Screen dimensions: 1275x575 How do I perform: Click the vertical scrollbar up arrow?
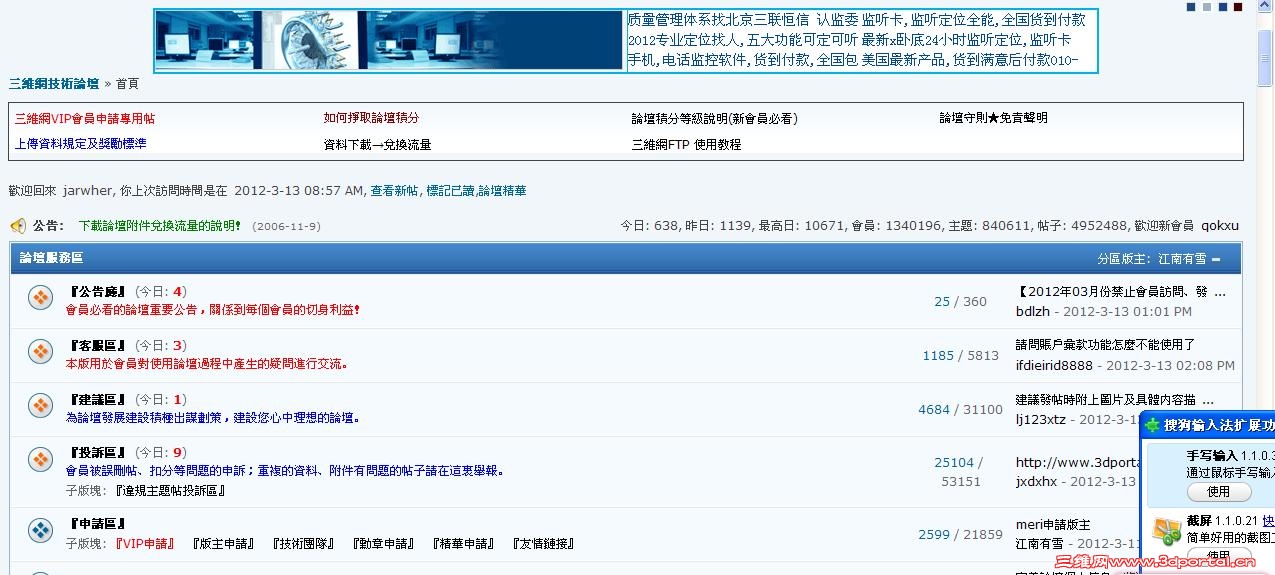coord(1265,8)
